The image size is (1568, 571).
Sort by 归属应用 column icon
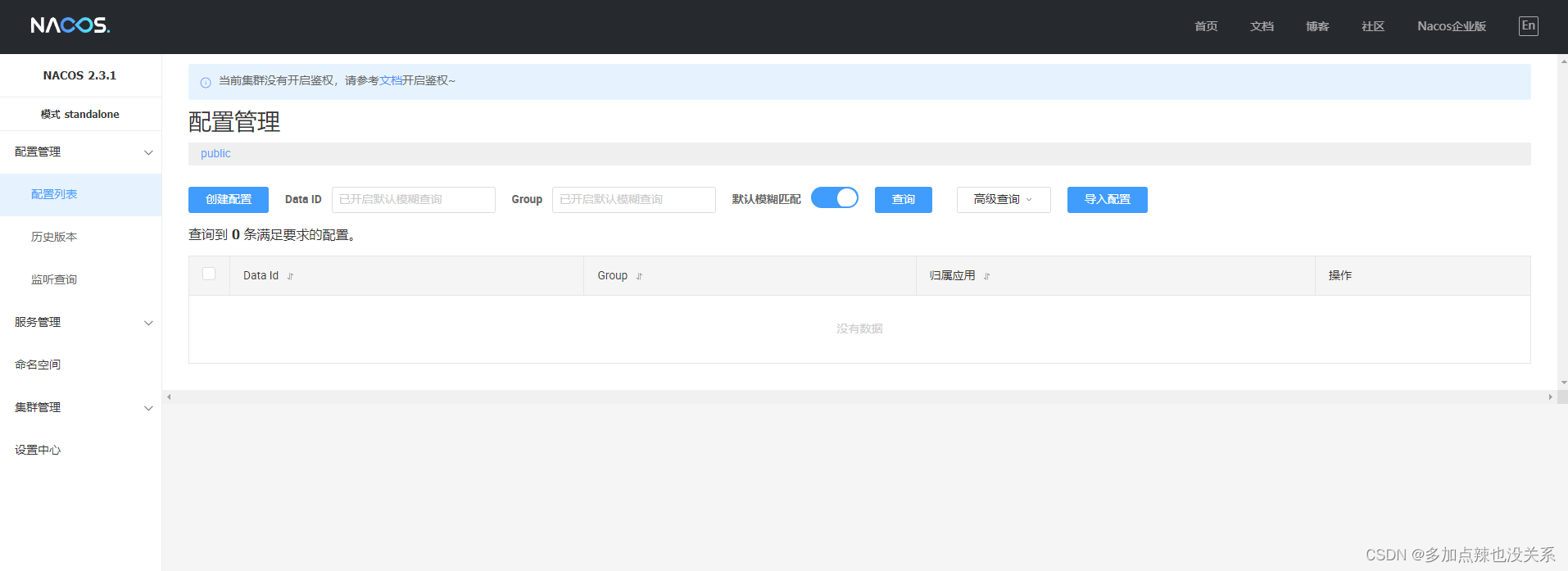[986, 276]
